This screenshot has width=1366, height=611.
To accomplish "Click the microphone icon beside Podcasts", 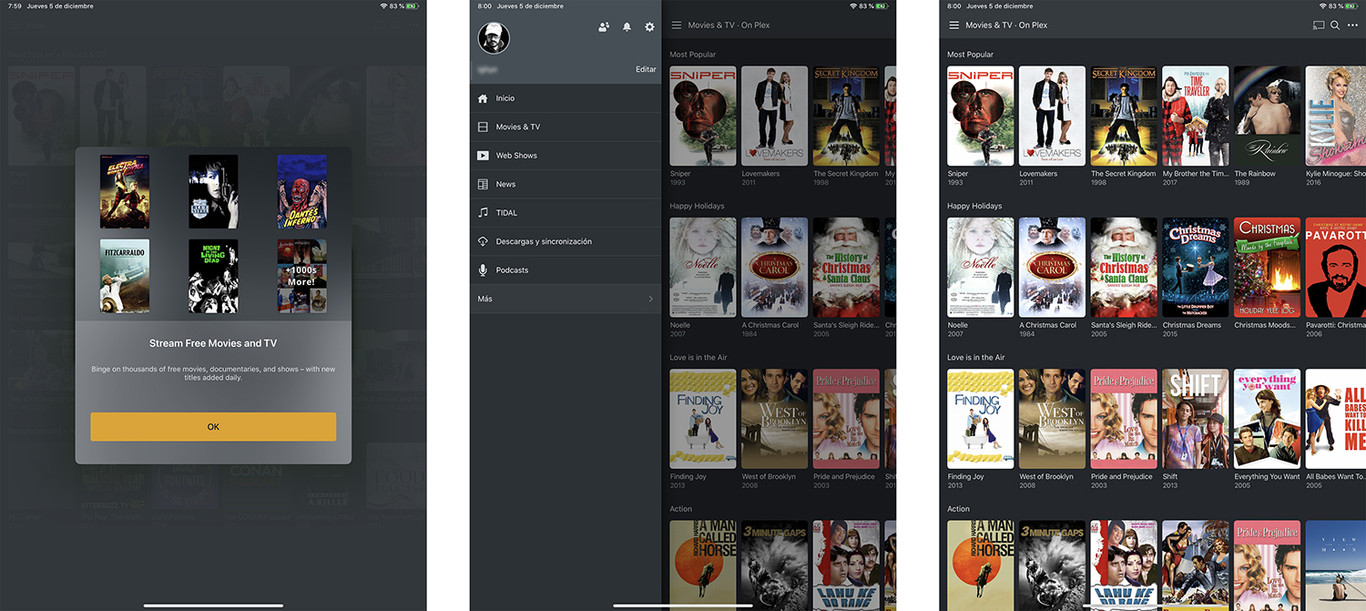I will pos(483,270).
